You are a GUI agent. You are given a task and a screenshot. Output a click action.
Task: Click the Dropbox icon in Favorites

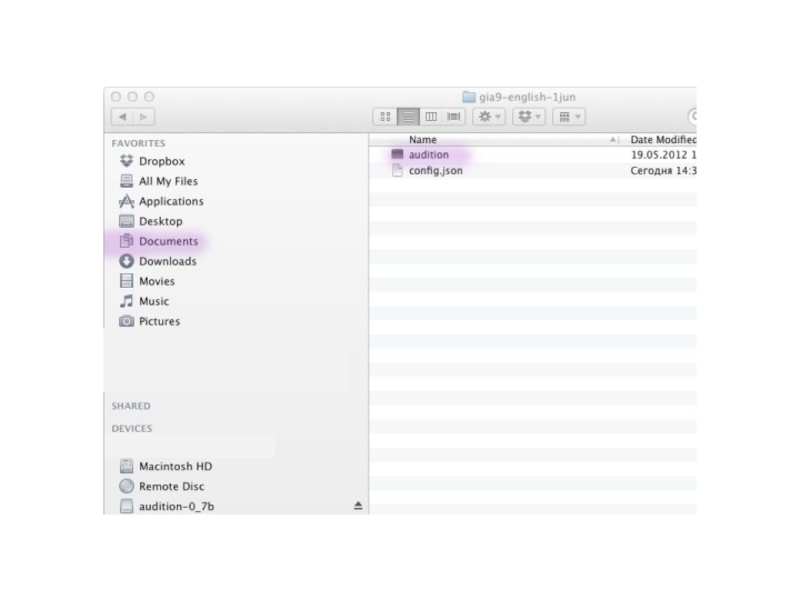[x=127, y=161]
